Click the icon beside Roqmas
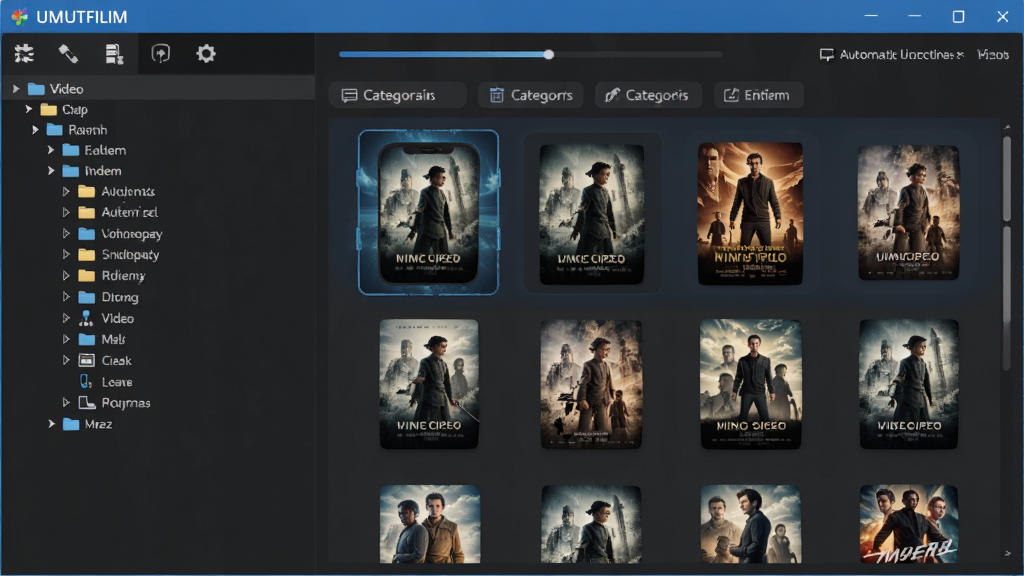Screen dimensions: 1024x576 86,402
